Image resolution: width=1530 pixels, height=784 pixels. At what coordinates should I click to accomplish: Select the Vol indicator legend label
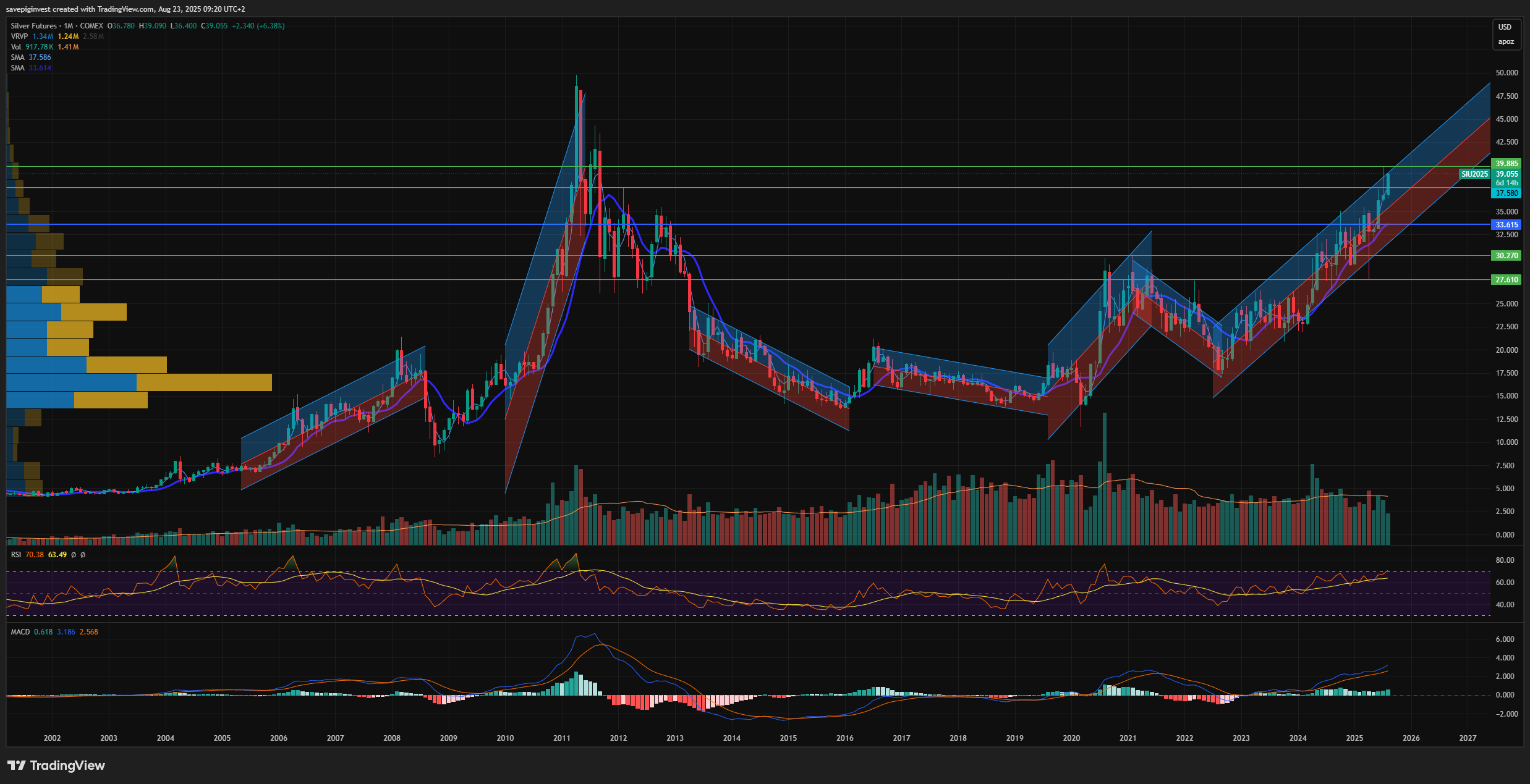coord(15,47)
